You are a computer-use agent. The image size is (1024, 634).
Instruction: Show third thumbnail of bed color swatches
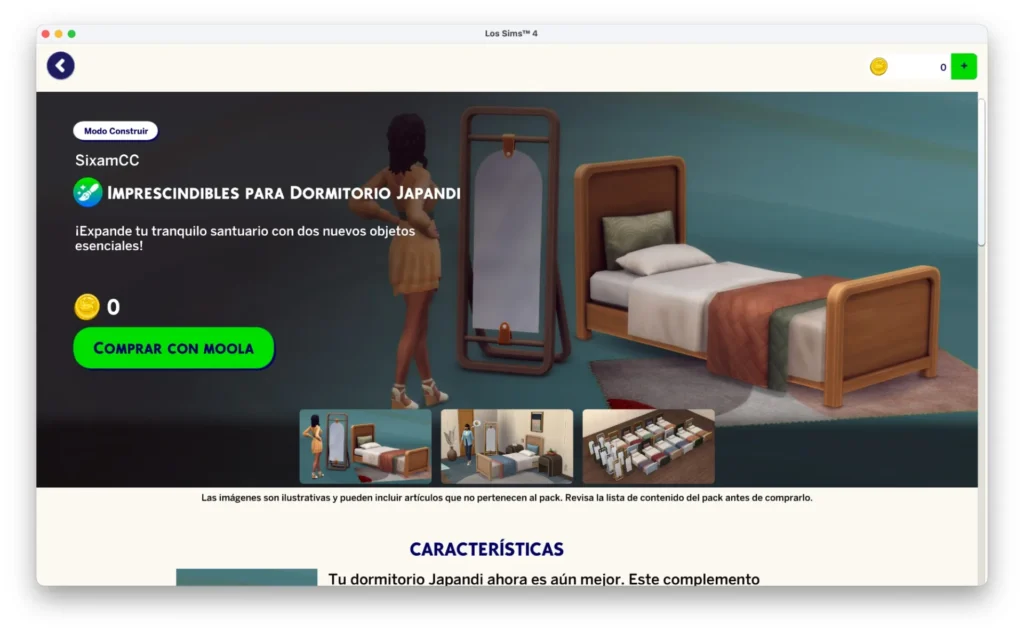point(648,447)
